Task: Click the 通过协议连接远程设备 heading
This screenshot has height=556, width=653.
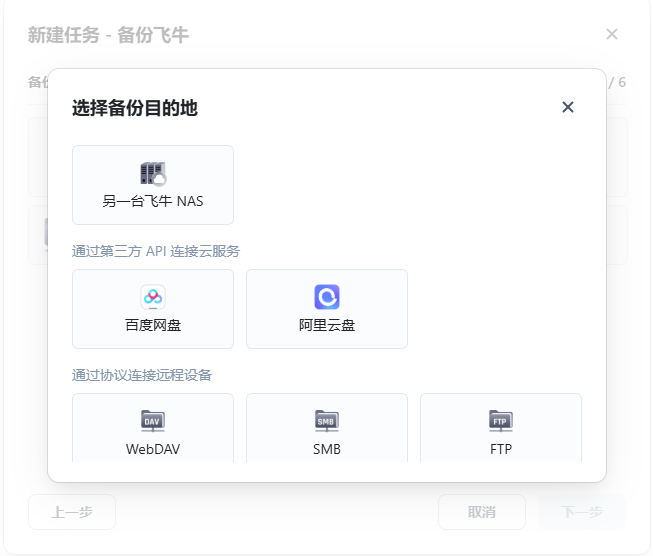Action: point(142,375)
